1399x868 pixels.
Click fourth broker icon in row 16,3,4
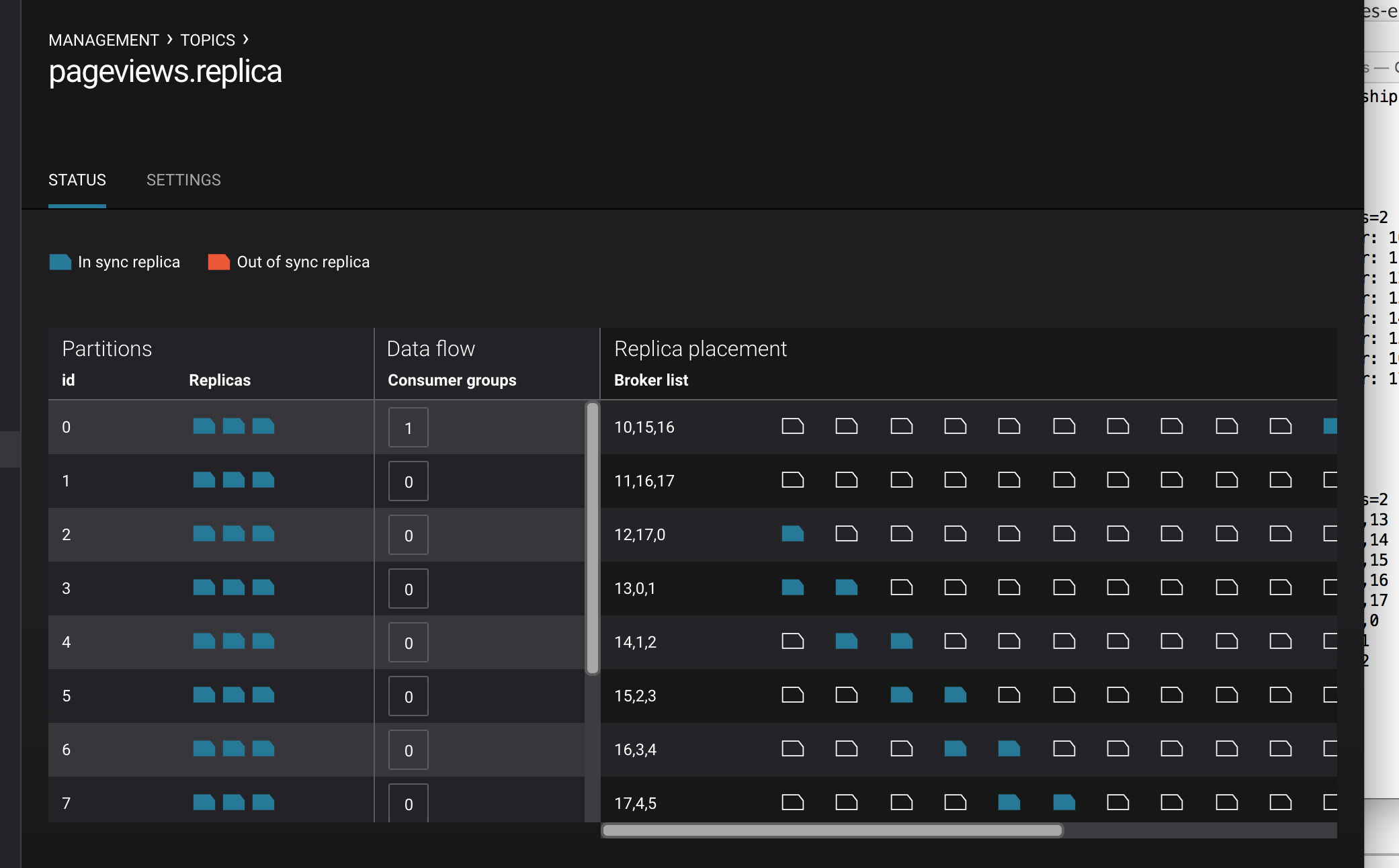click(x=956, y=748)
